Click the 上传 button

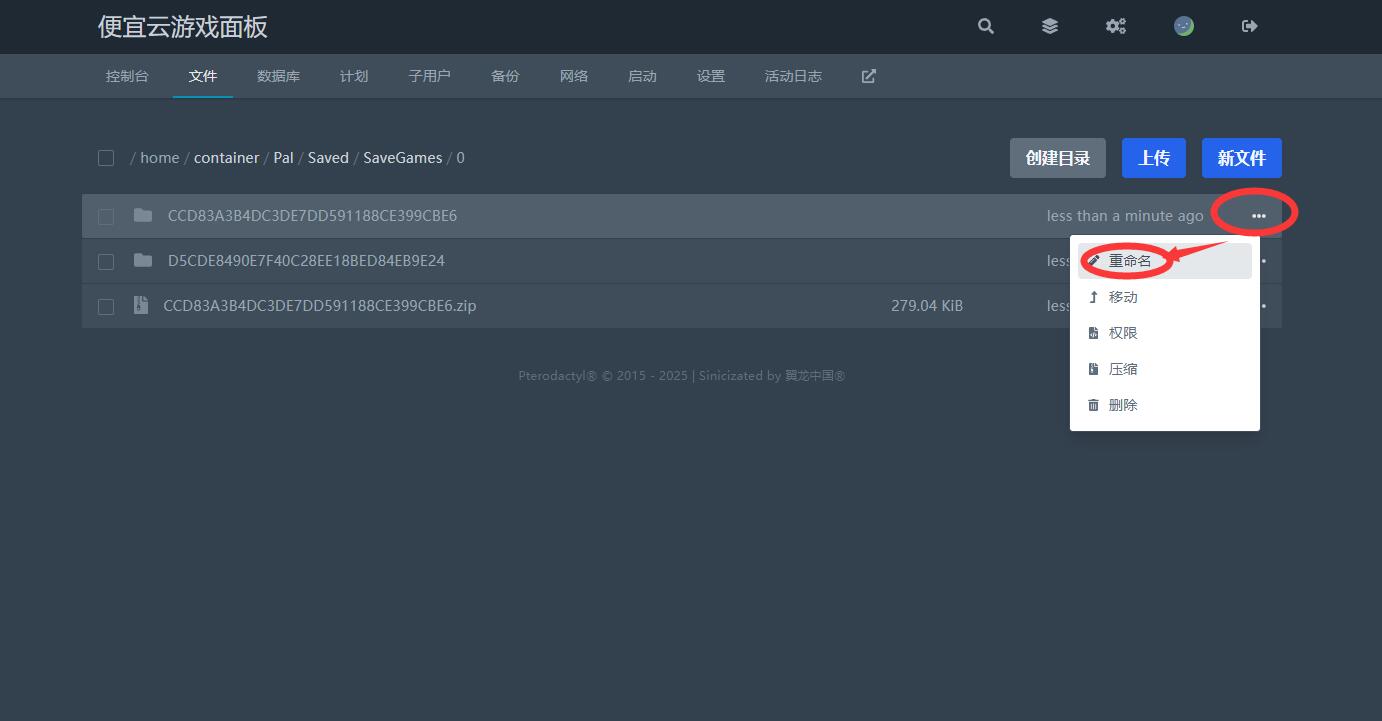[1154, 158]
